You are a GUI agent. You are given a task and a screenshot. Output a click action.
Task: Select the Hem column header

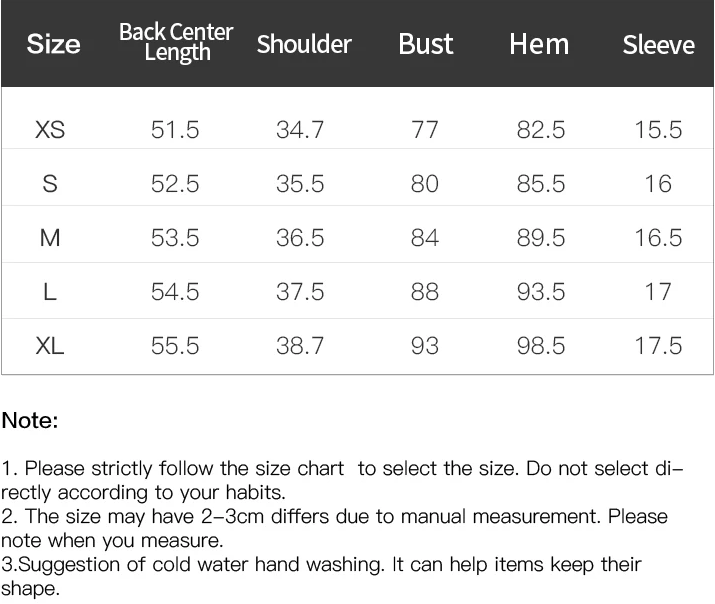pos(539,44)
